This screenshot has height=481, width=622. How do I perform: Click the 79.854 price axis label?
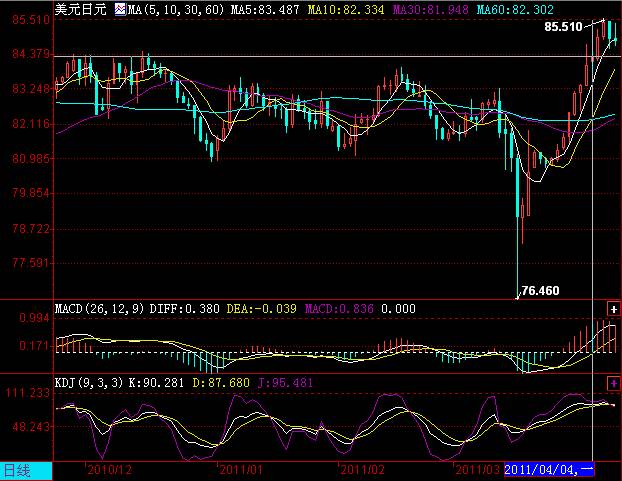31,193
